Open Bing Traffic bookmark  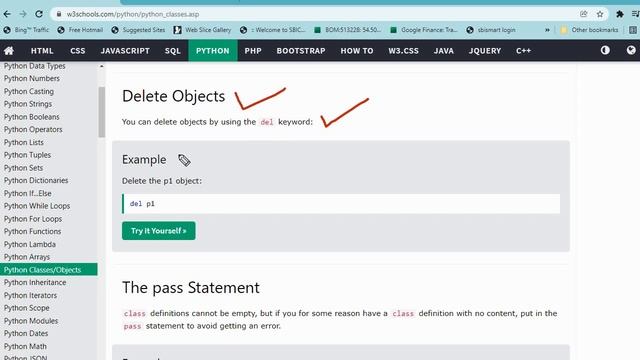tap(26, 30)
